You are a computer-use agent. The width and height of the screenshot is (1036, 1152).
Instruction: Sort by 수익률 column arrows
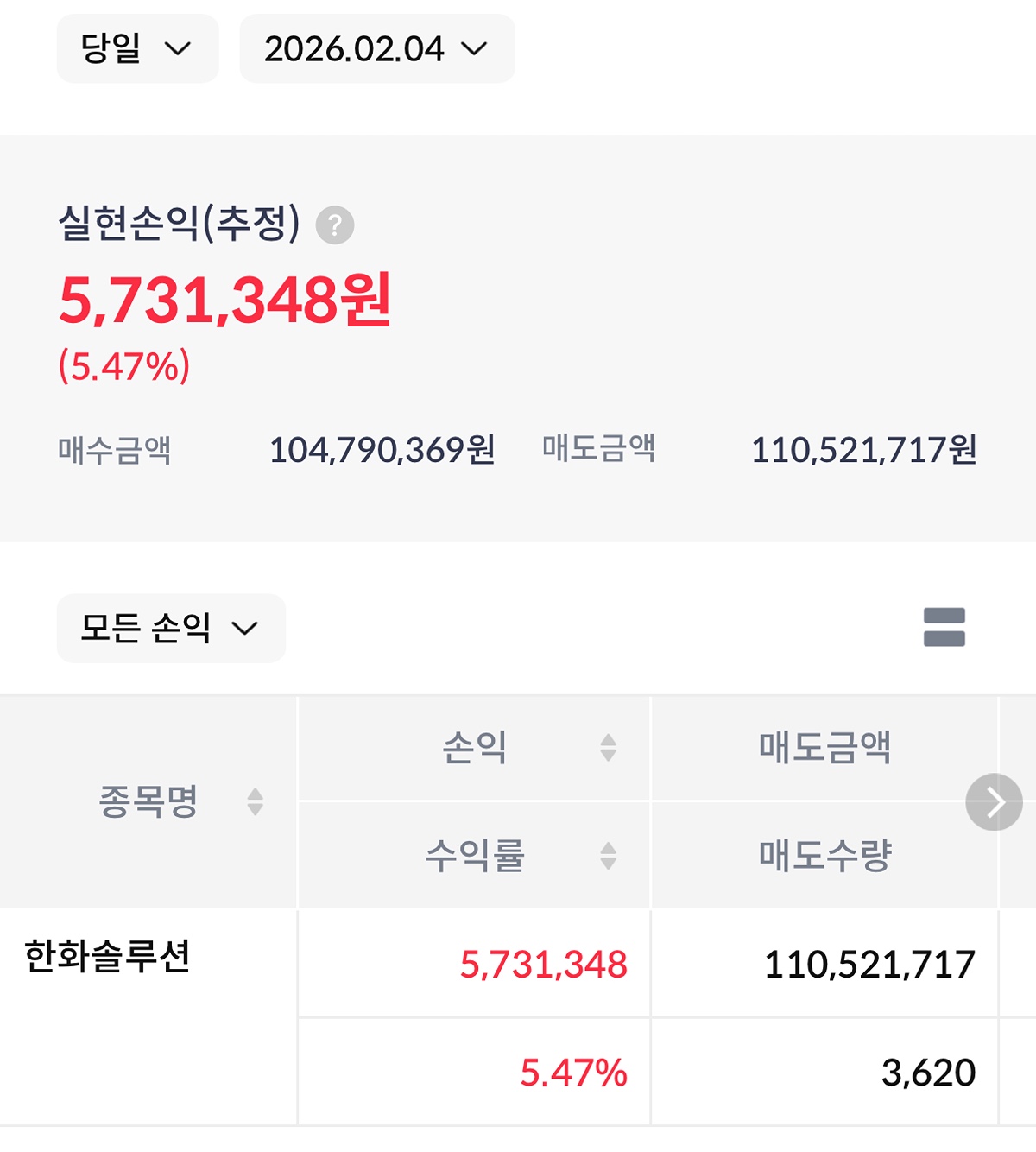pos(608,856)
